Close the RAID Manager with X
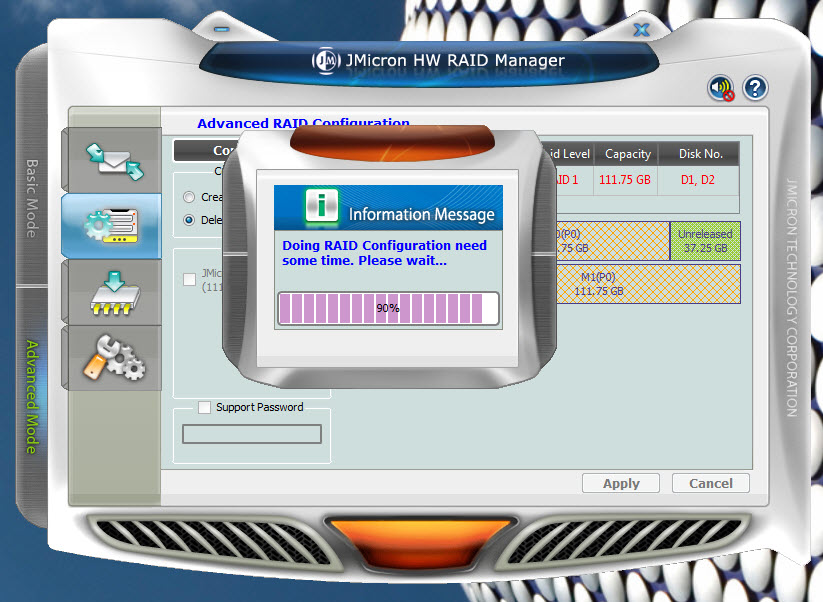The image size is (823, 602). point(641,29)
